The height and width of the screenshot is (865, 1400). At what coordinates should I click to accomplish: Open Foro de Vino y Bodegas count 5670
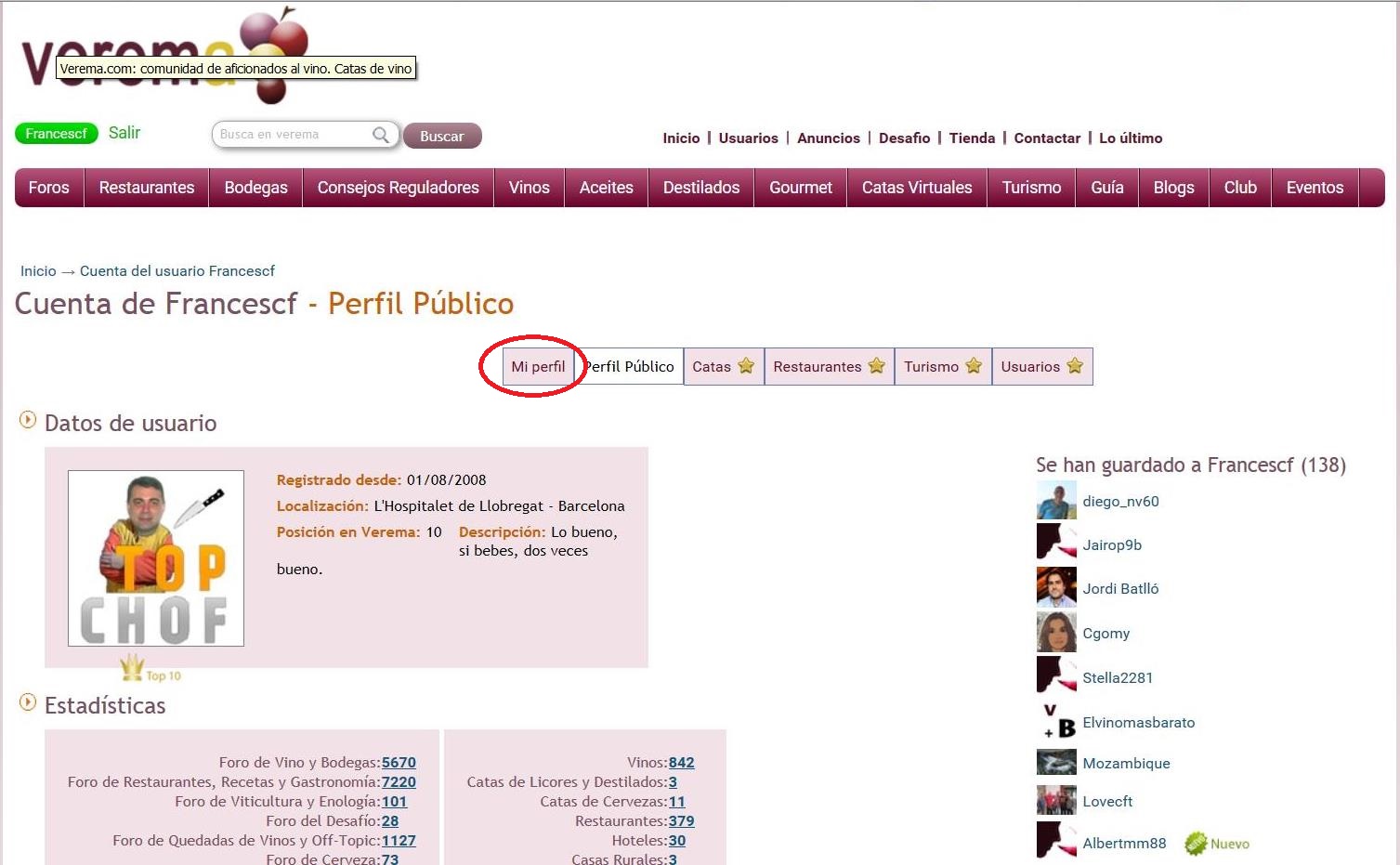pyautogui.click(x=399, y=763)
